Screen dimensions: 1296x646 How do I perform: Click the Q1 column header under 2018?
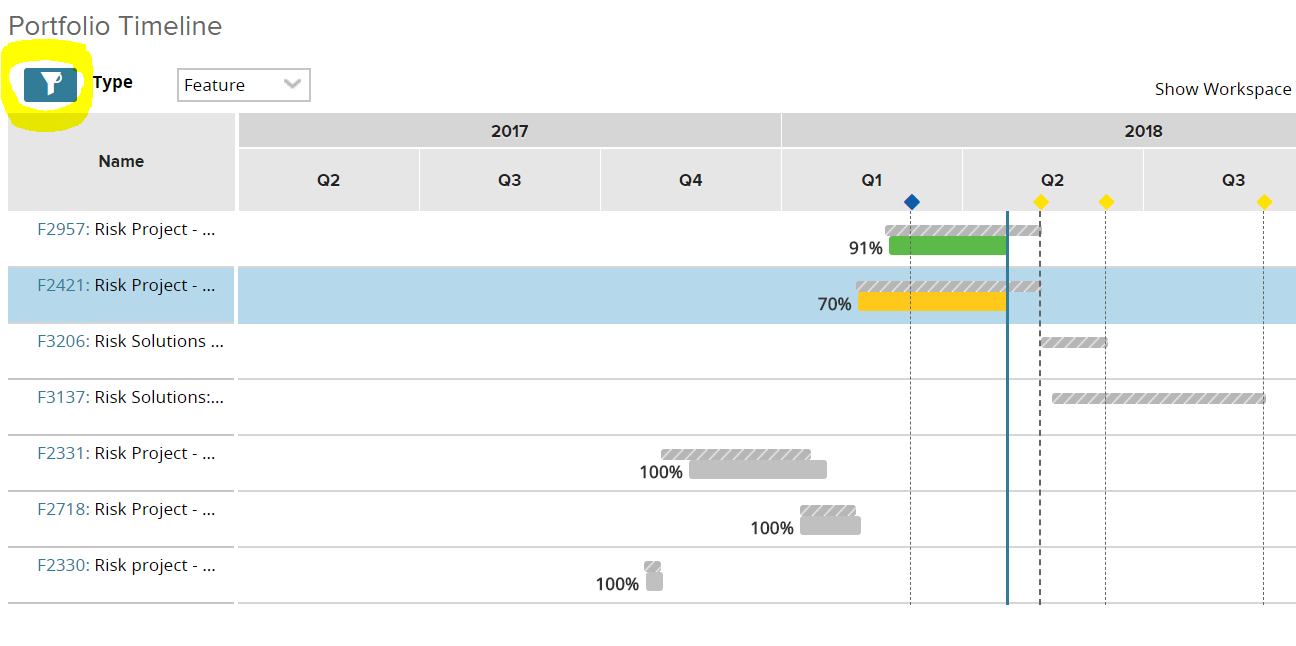(x=871, y=180)
